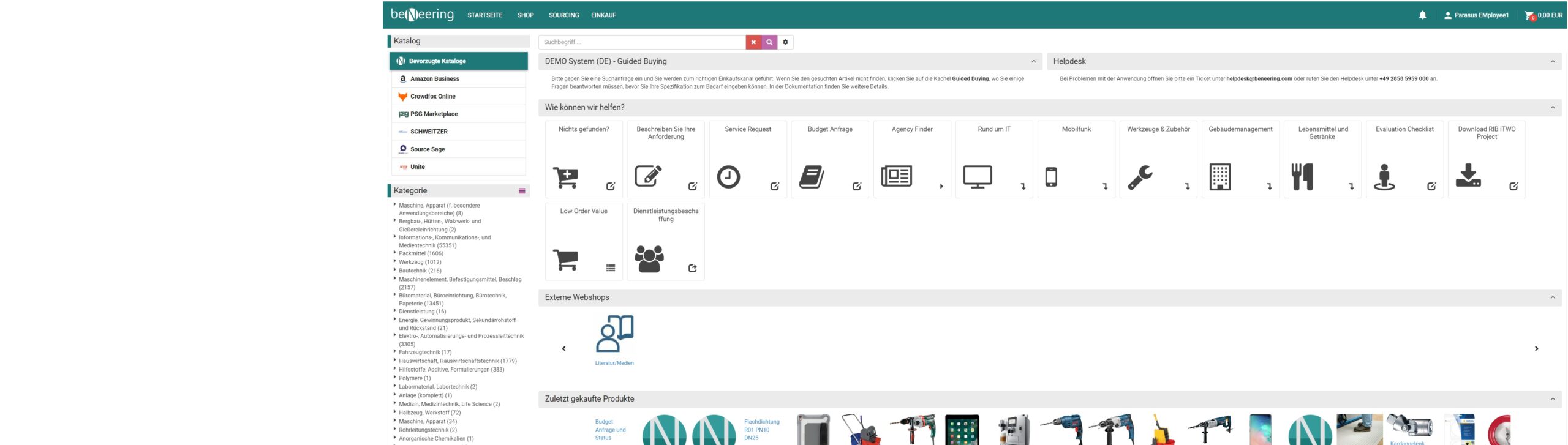
Task: Open the STARTSEITE menu
Action: (485, 15)
